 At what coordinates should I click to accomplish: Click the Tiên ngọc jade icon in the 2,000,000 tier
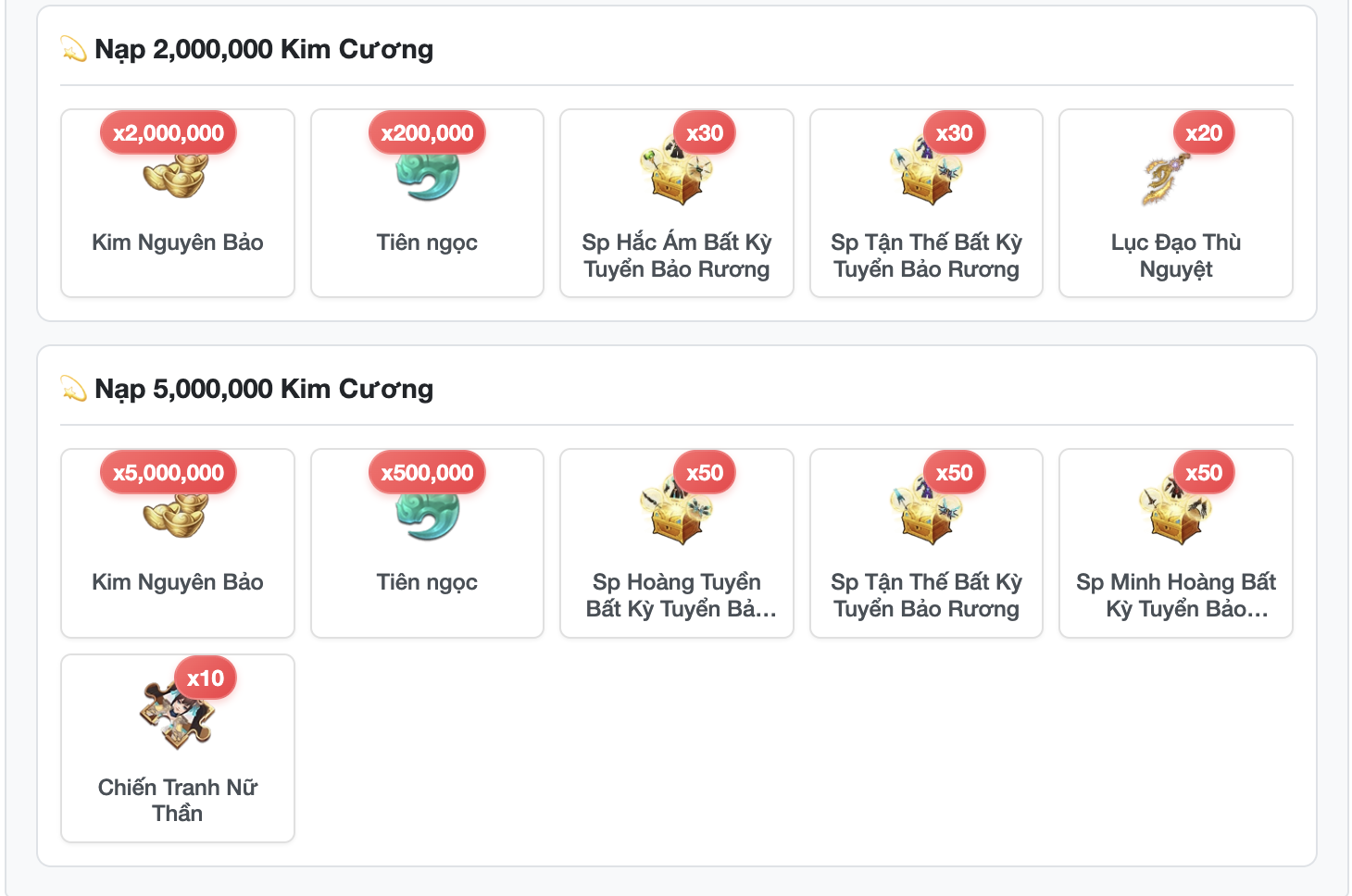[x=427, y=170]
